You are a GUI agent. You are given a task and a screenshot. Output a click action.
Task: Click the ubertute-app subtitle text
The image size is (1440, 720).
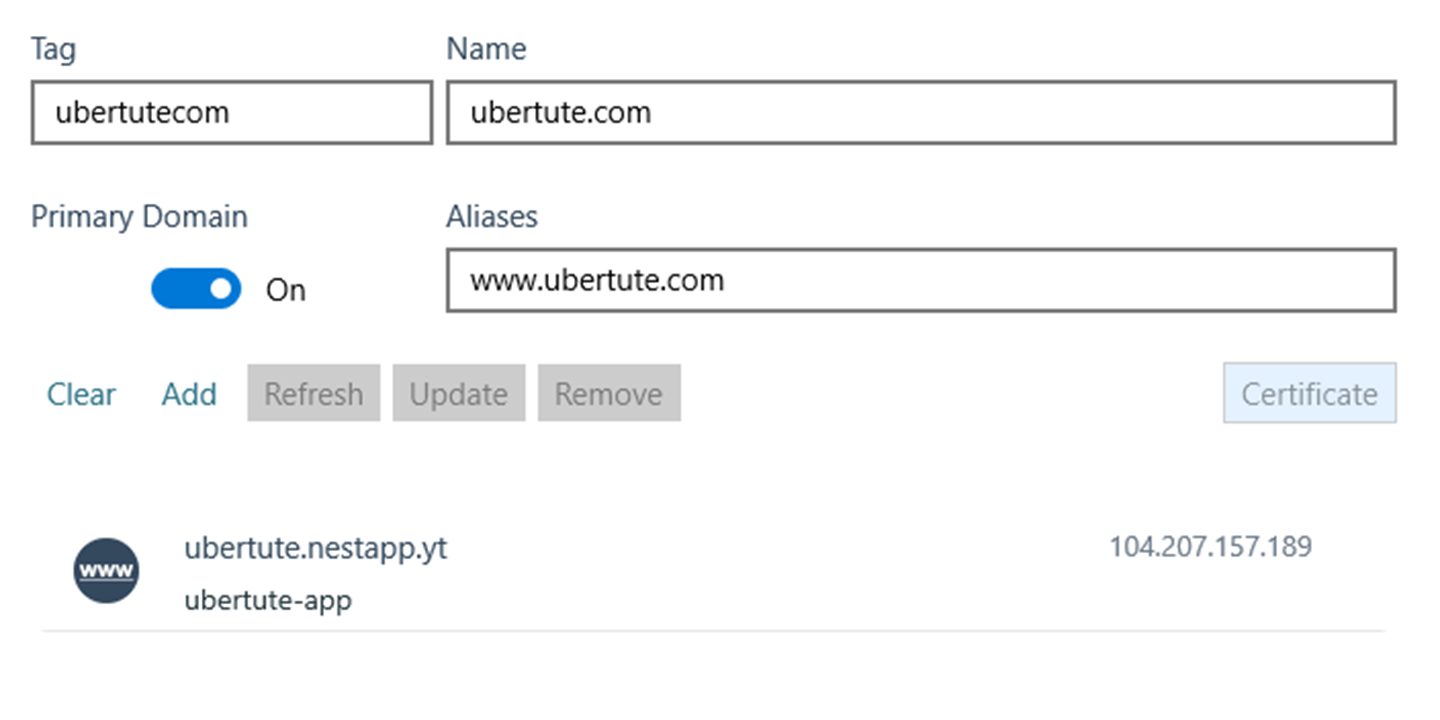tap(268, 601)
